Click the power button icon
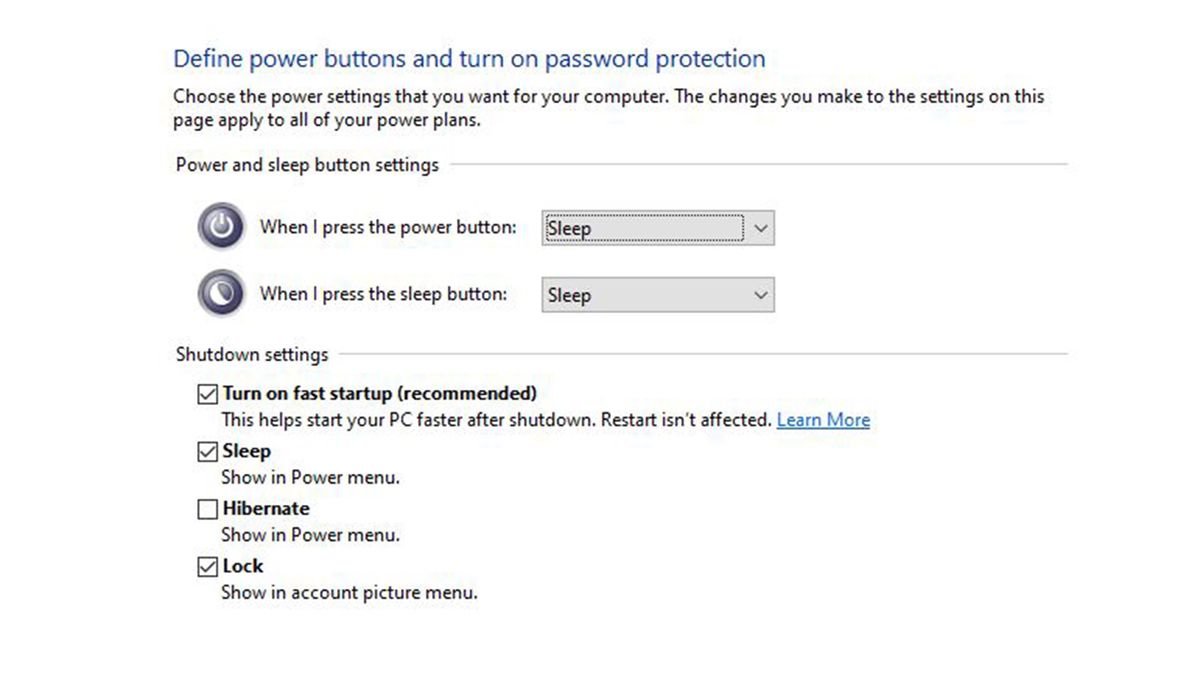The image size is (1200, 675). click(220, 226)
